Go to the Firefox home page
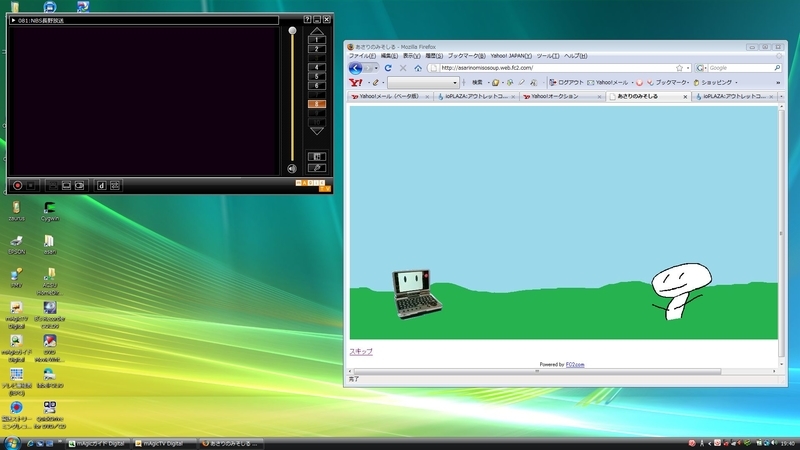This screenshot has height=450, width=800. (x=418, y=68)
